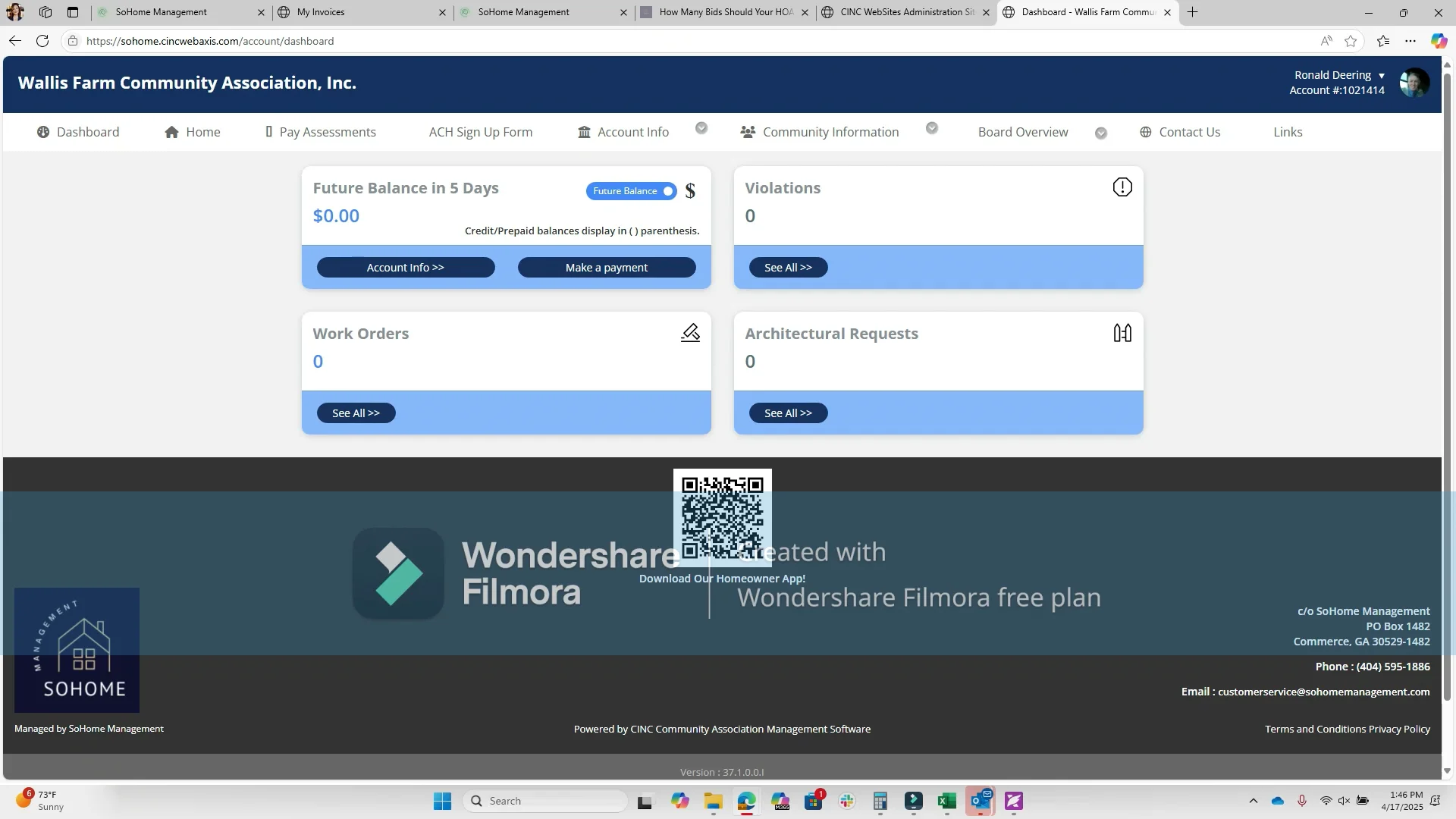Open the Terms and Conditions Privacy Policy link

[x=1347, y=729]
